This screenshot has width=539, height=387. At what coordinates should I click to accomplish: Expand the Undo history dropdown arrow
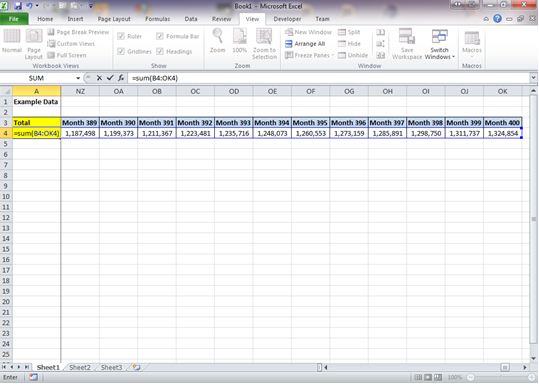click(x=37, y=6)
